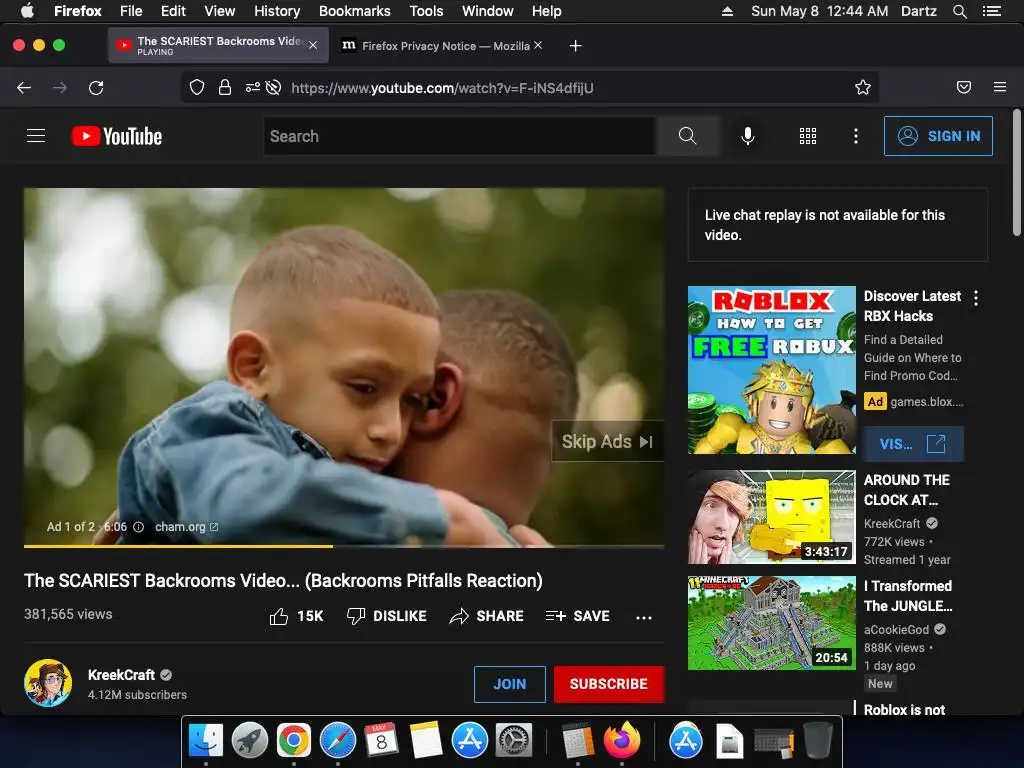Open the YouTube guide hamburger menu
The image size is (1024, 768).
pyautogui.click(x=36, y=136)
